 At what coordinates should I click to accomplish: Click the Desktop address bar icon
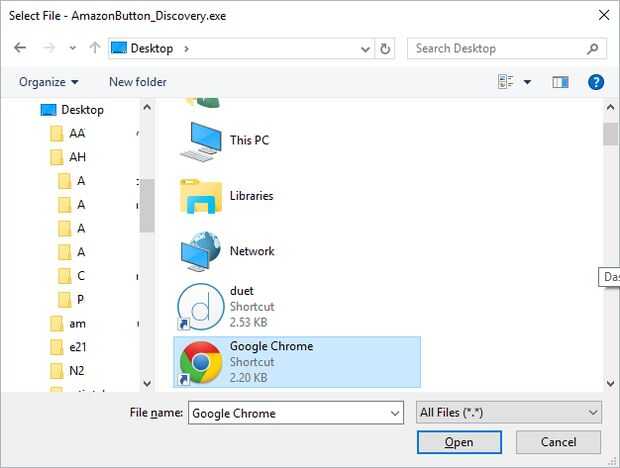tap(119, 48)
